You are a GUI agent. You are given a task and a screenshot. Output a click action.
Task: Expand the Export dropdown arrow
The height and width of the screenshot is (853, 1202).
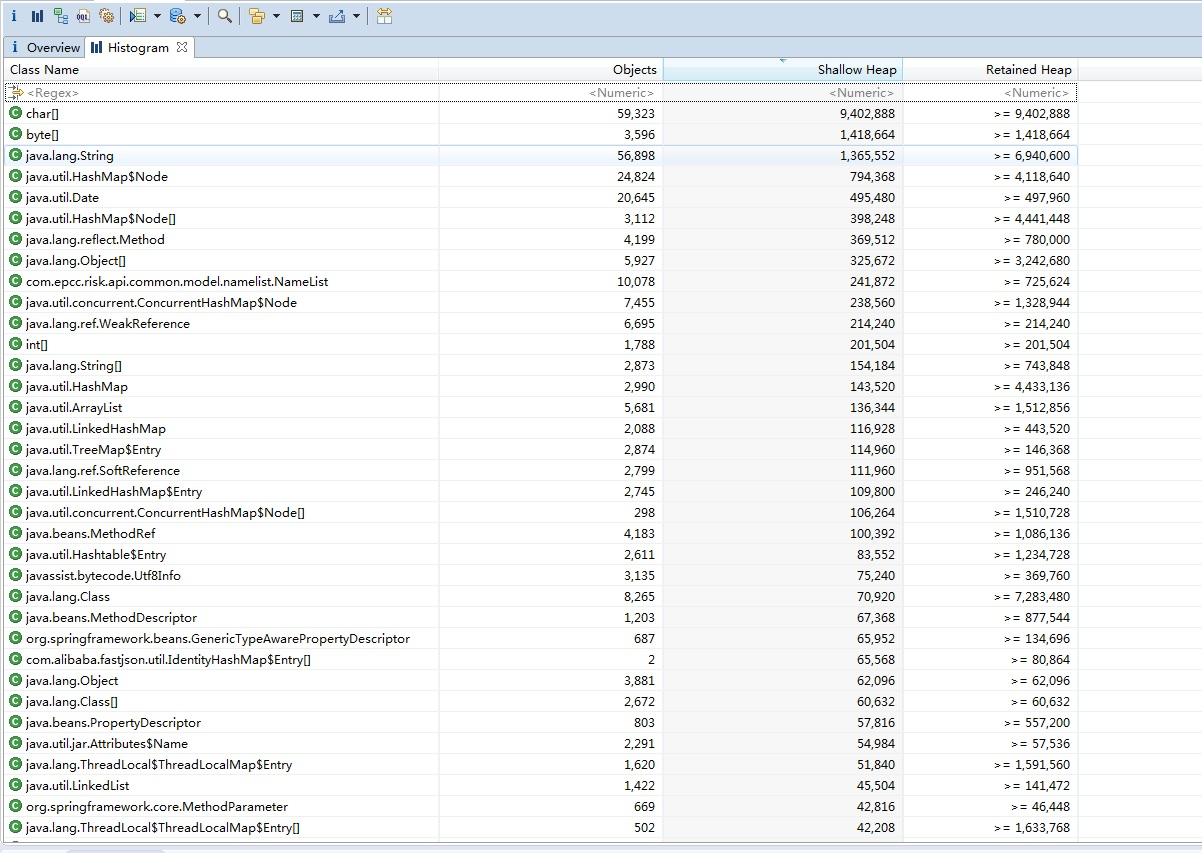[x=356, y=16]
